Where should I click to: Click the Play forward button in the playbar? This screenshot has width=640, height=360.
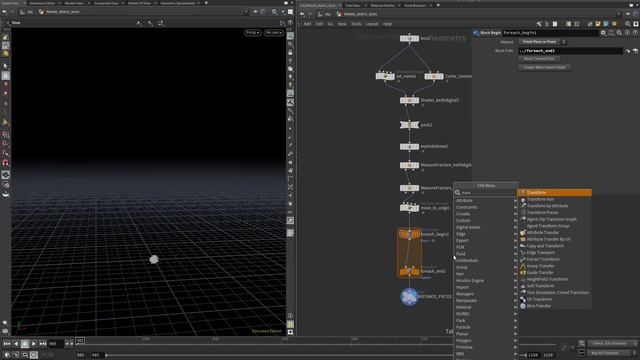[34, 344]
